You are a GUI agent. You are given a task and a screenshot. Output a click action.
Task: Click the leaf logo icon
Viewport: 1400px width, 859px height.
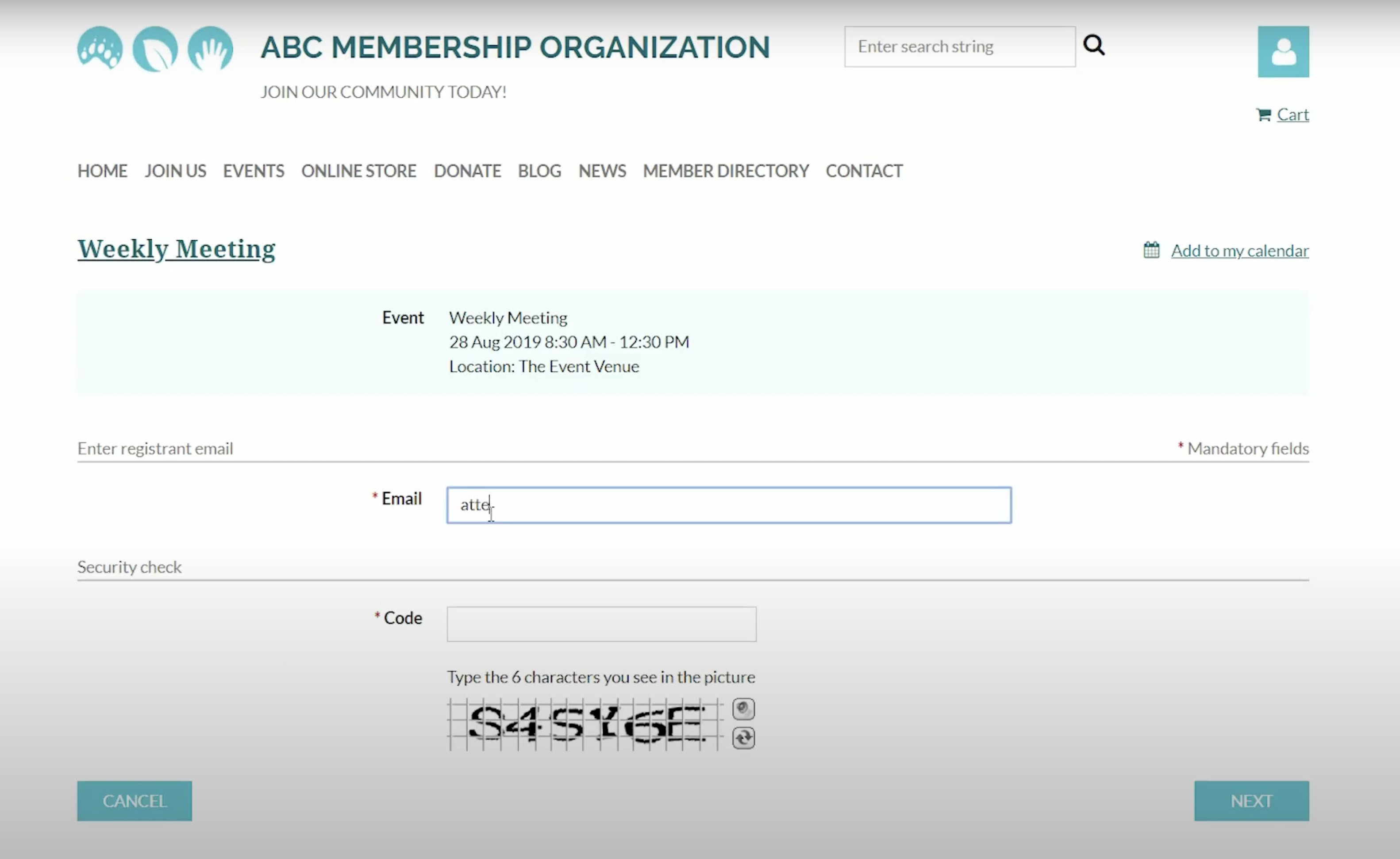click(x=155, y=49)
